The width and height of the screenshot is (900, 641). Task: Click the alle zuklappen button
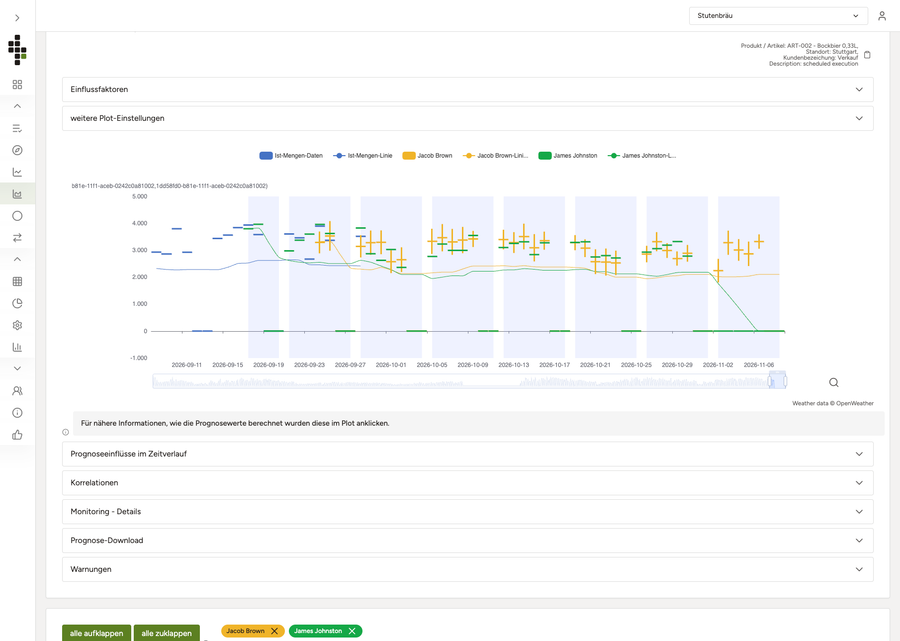(166, 633)
